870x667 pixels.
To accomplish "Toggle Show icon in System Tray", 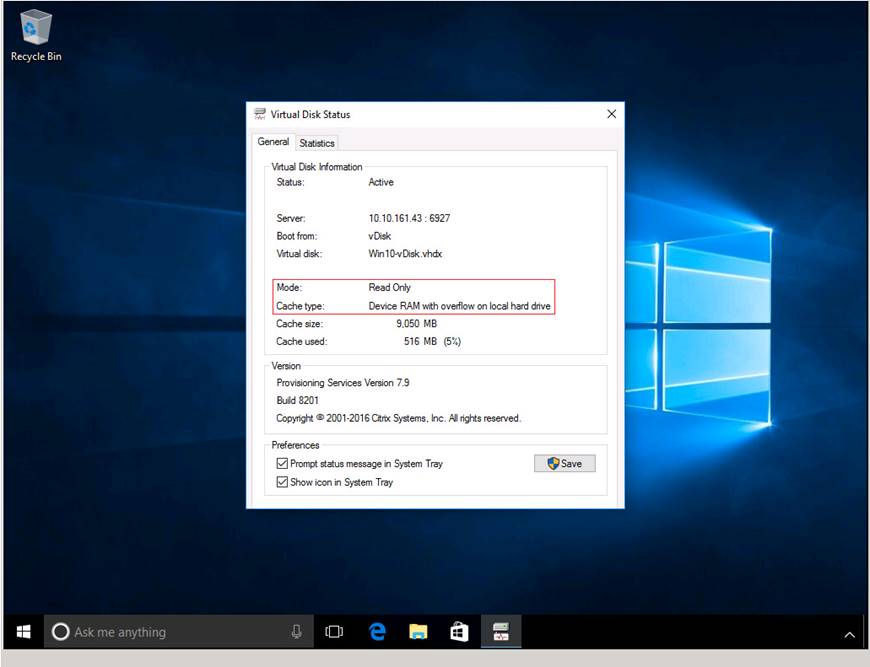I will pos(282,482).
